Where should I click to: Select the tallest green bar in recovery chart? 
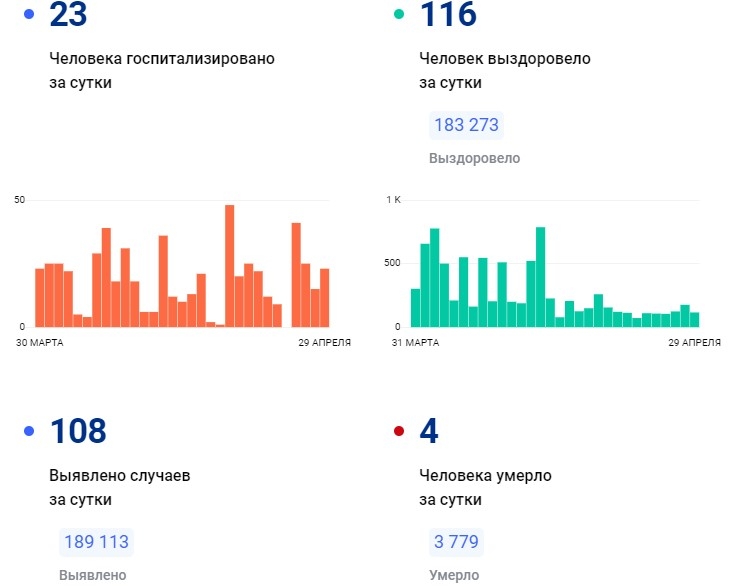(540, 277)
